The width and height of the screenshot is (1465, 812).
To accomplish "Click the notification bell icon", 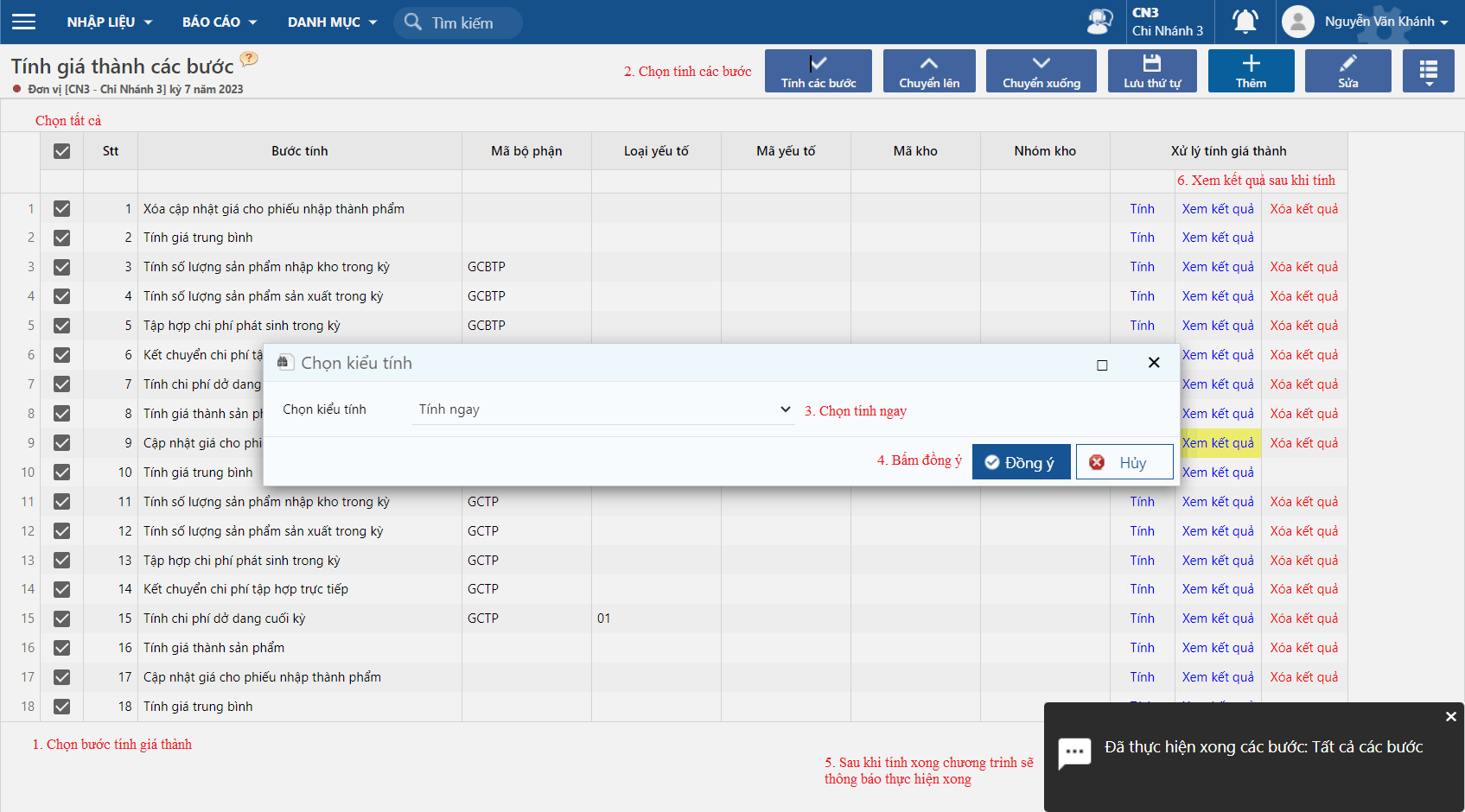I will point(1245,22).
